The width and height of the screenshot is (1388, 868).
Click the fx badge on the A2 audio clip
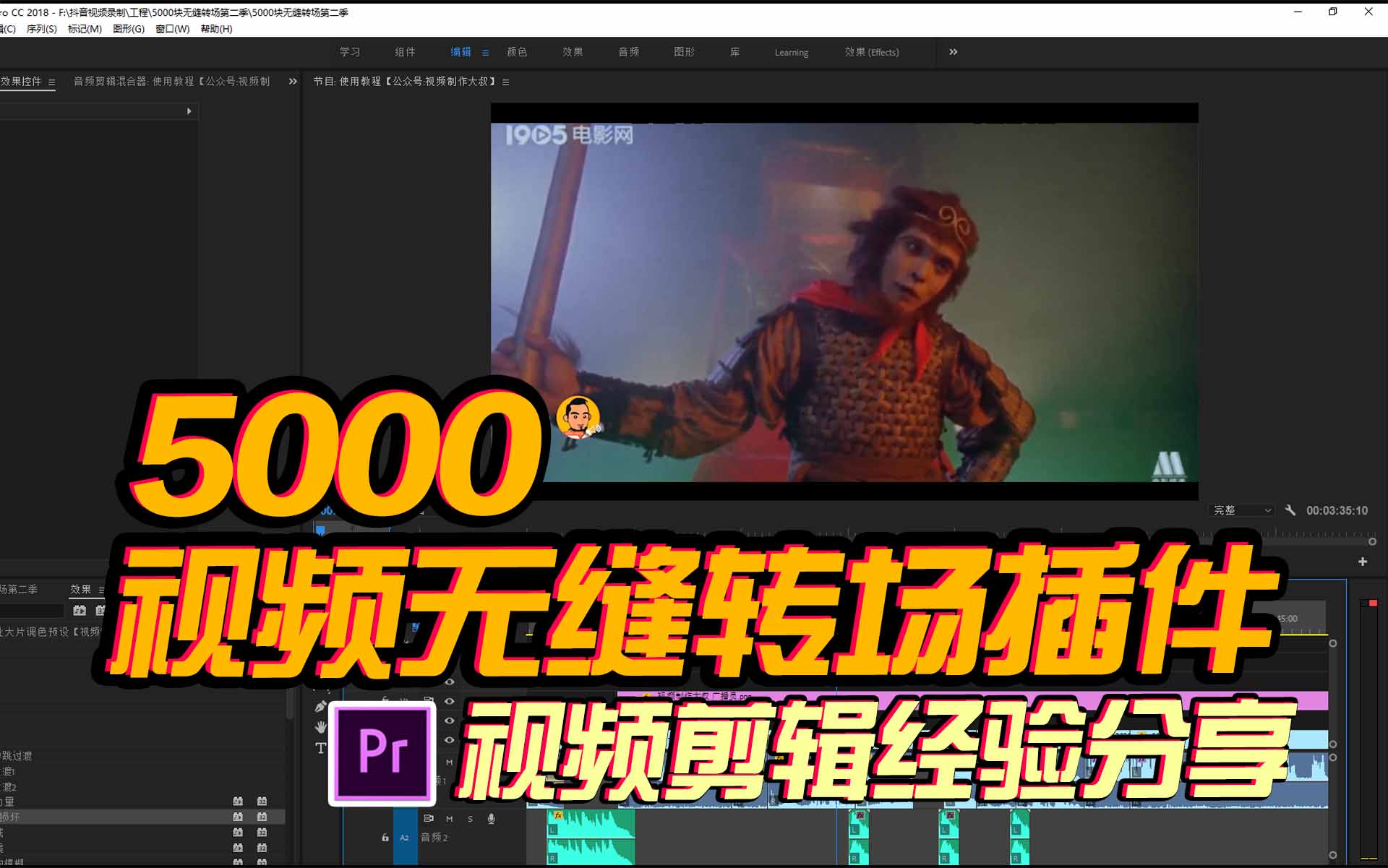557,815
